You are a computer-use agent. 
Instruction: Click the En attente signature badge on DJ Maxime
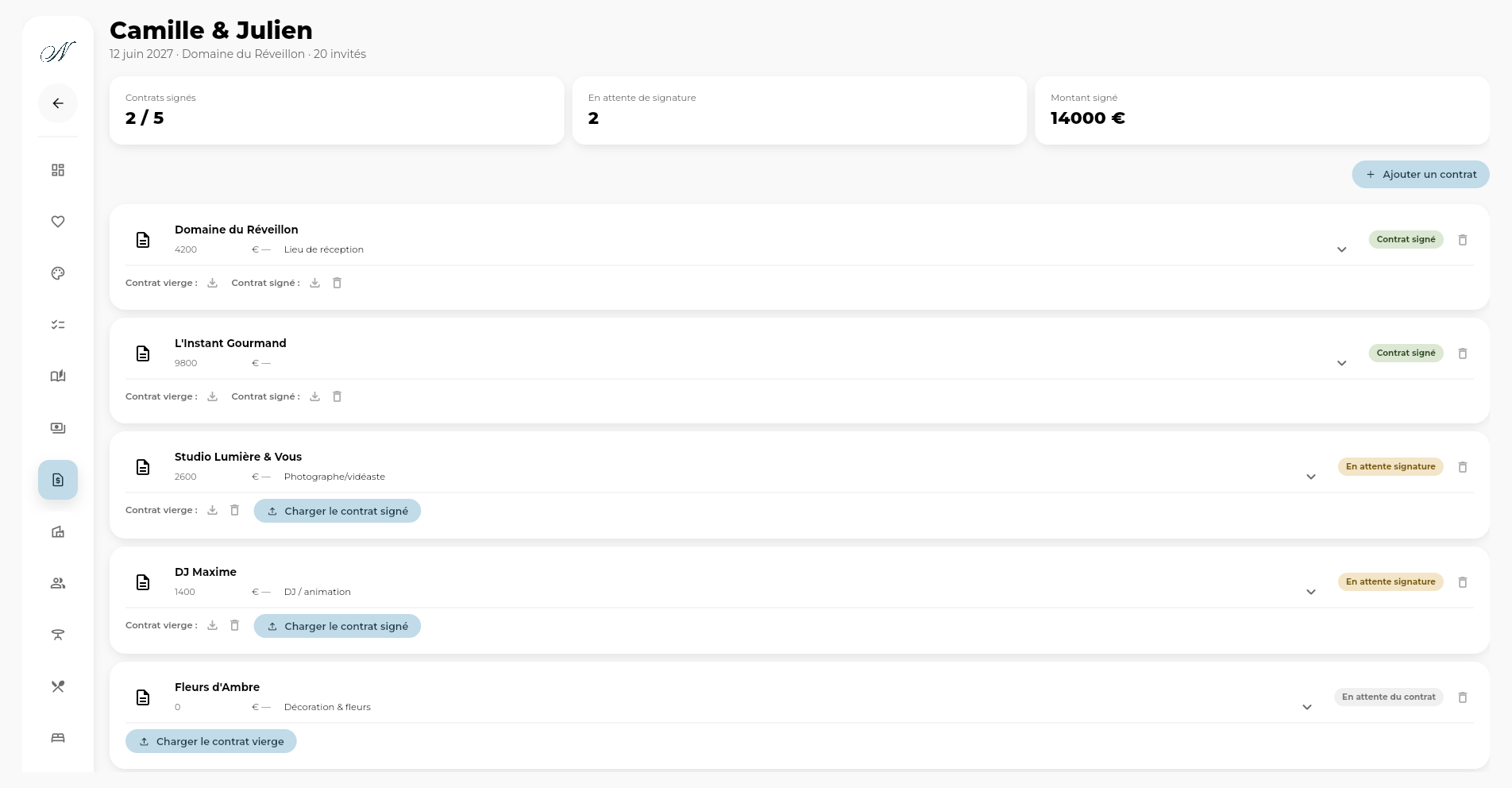click(1390, 581)
